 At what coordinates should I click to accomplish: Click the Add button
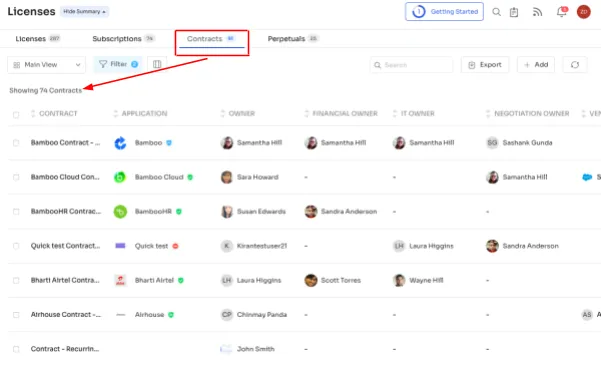pyautogui.click(x=536, y=65)
